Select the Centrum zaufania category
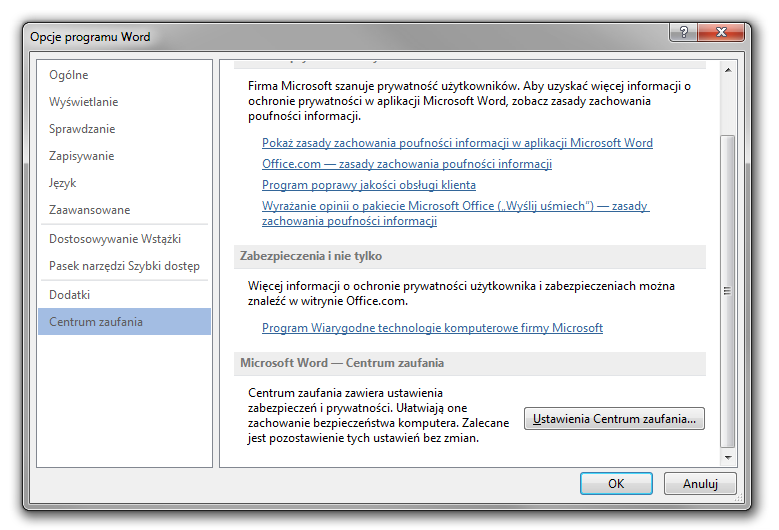The image size is (779, 530). 124,322
